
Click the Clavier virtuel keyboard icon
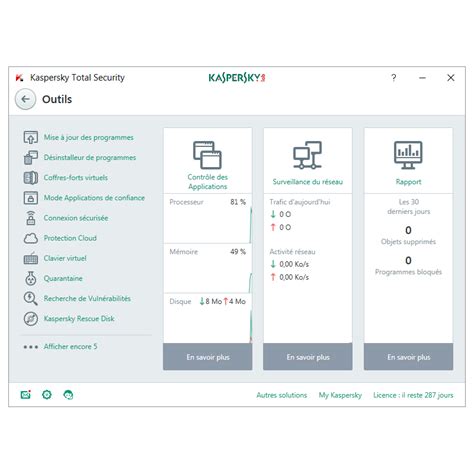(31, 258)
